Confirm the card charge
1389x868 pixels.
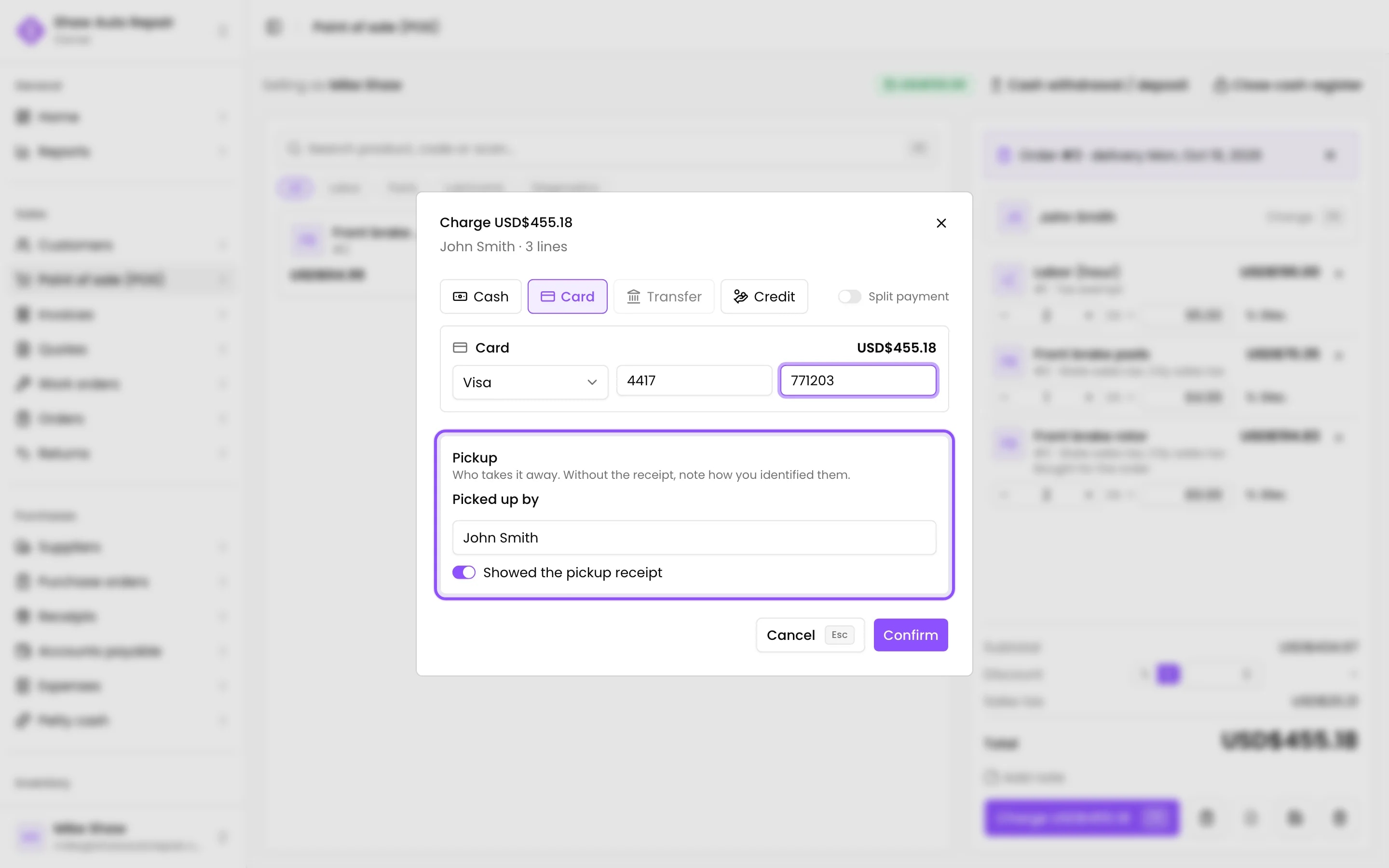pos(910,635)
